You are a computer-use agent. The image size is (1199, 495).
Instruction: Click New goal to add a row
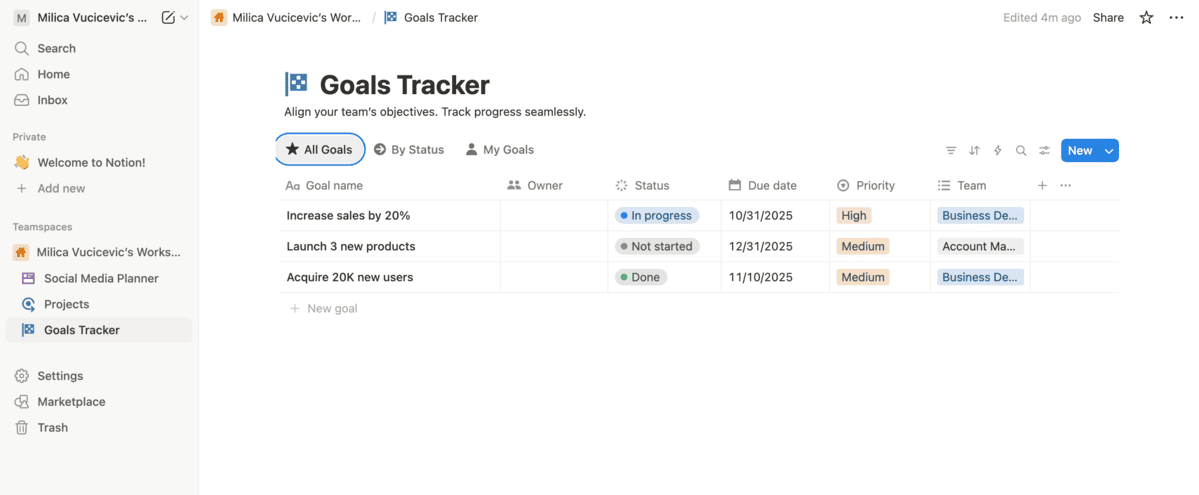coord(331,308)
